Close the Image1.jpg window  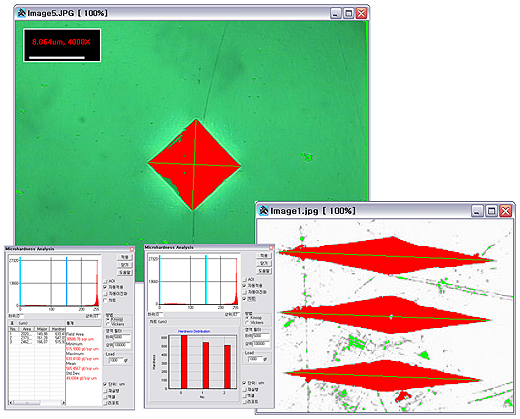pos(505,211)
